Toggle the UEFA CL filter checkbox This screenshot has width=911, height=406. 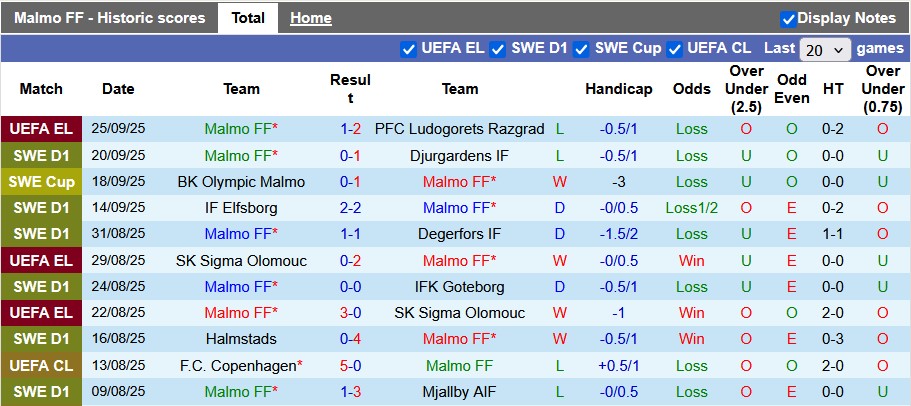coord(675,49)
